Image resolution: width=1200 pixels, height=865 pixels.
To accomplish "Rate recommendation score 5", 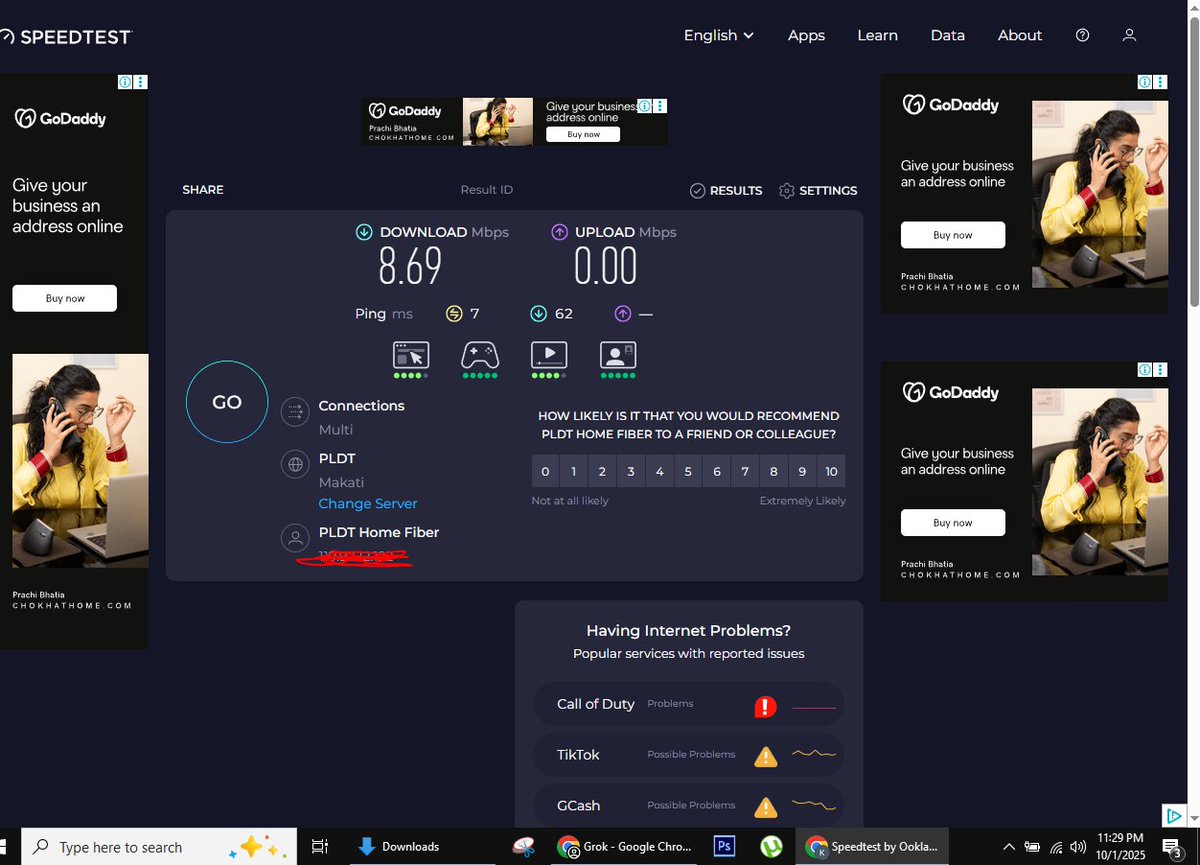I will (688, 471).
